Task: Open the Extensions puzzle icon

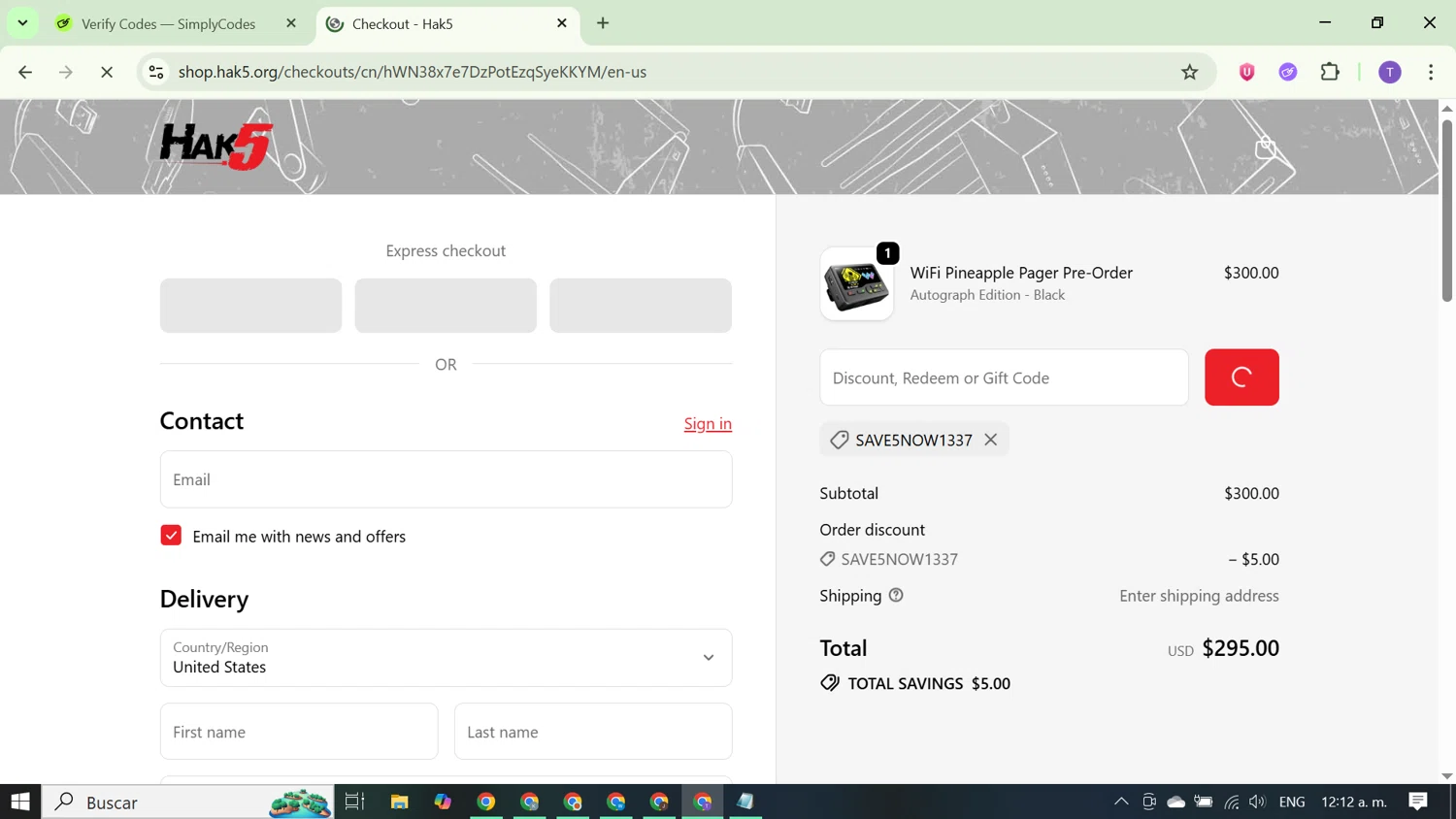Action: coord(1330,72)
